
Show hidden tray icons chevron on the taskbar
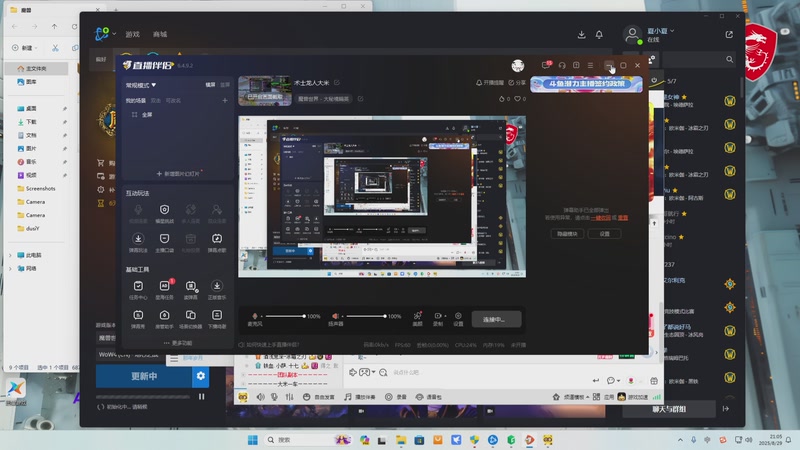point(680,440)
